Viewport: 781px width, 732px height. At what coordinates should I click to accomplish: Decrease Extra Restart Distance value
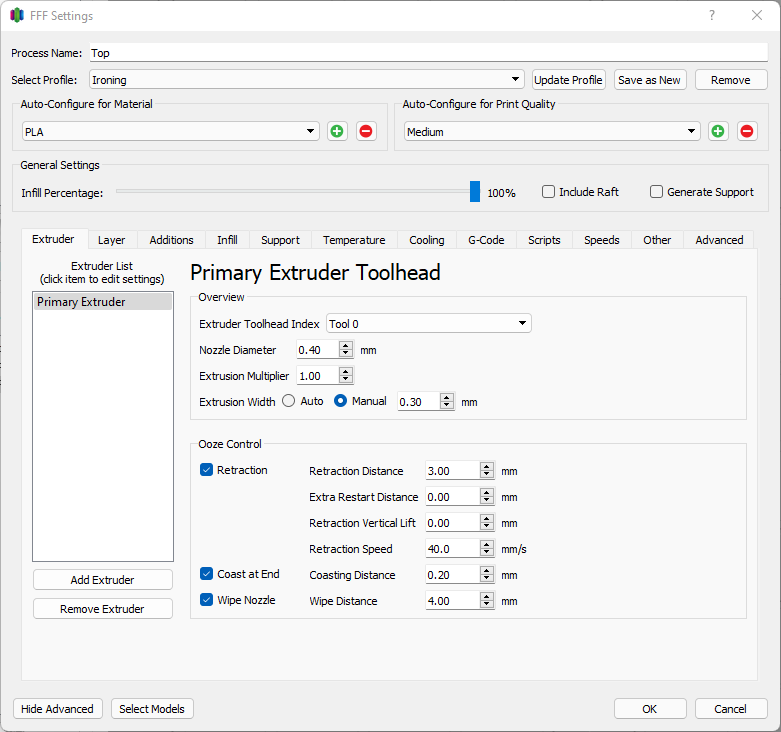[x=487, y=500]
